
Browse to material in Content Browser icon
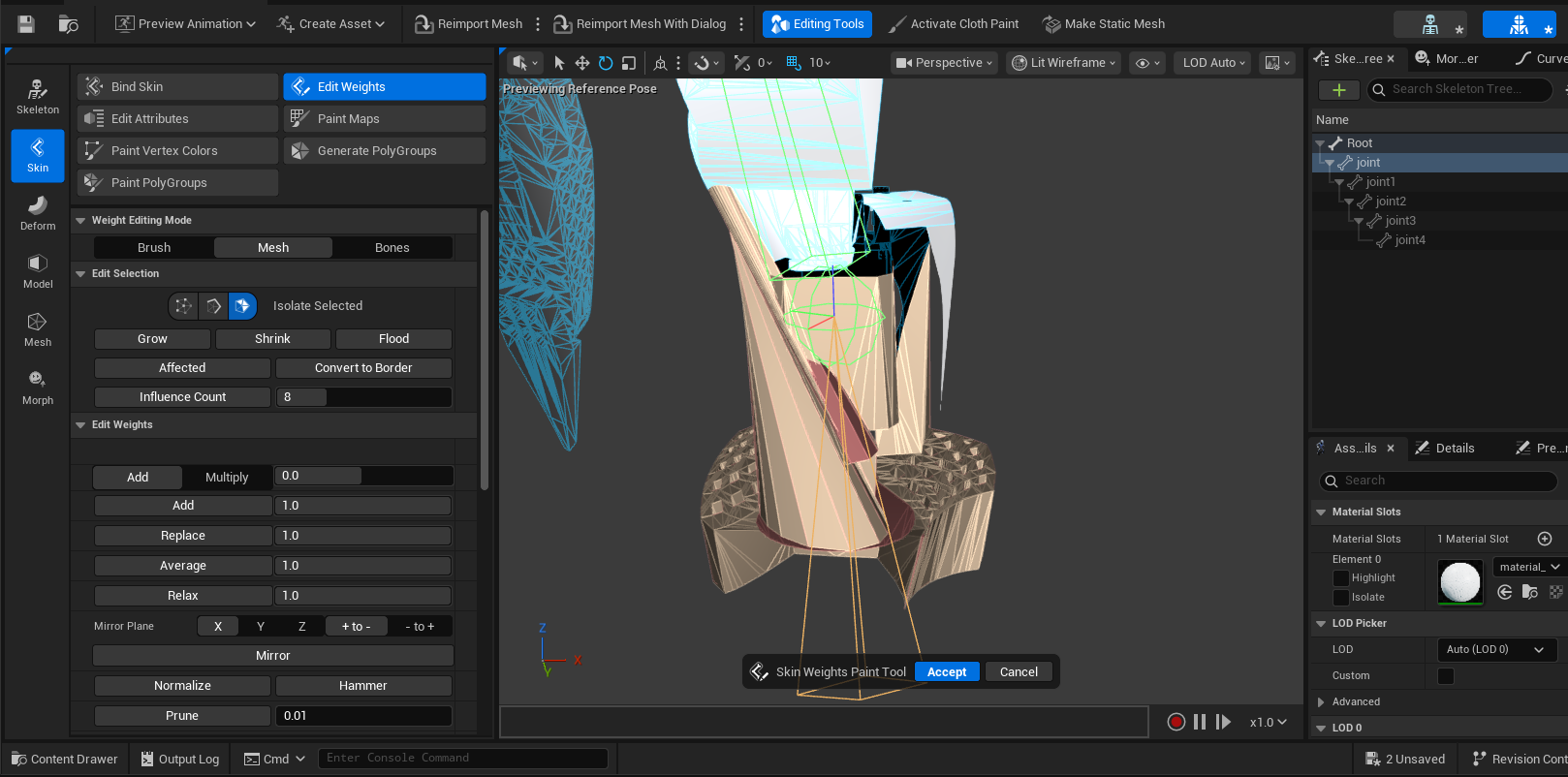coord(1530,592)
